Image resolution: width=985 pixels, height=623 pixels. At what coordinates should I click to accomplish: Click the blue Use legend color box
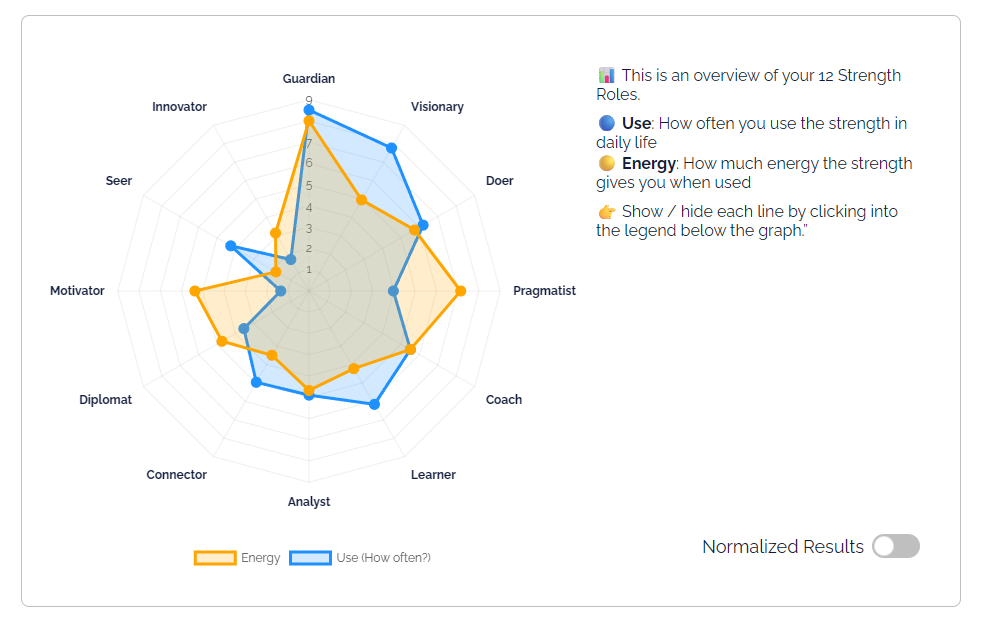(310, 558)
